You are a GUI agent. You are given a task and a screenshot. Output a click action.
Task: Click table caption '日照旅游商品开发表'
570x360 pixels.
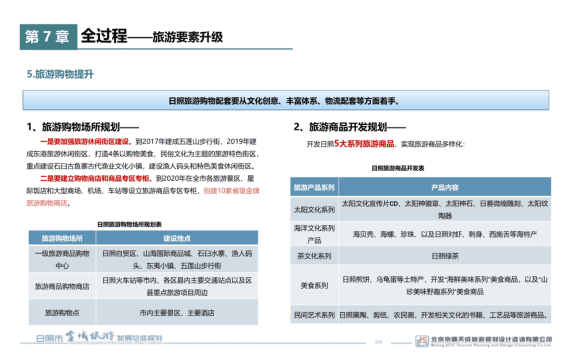pos(398,168)
